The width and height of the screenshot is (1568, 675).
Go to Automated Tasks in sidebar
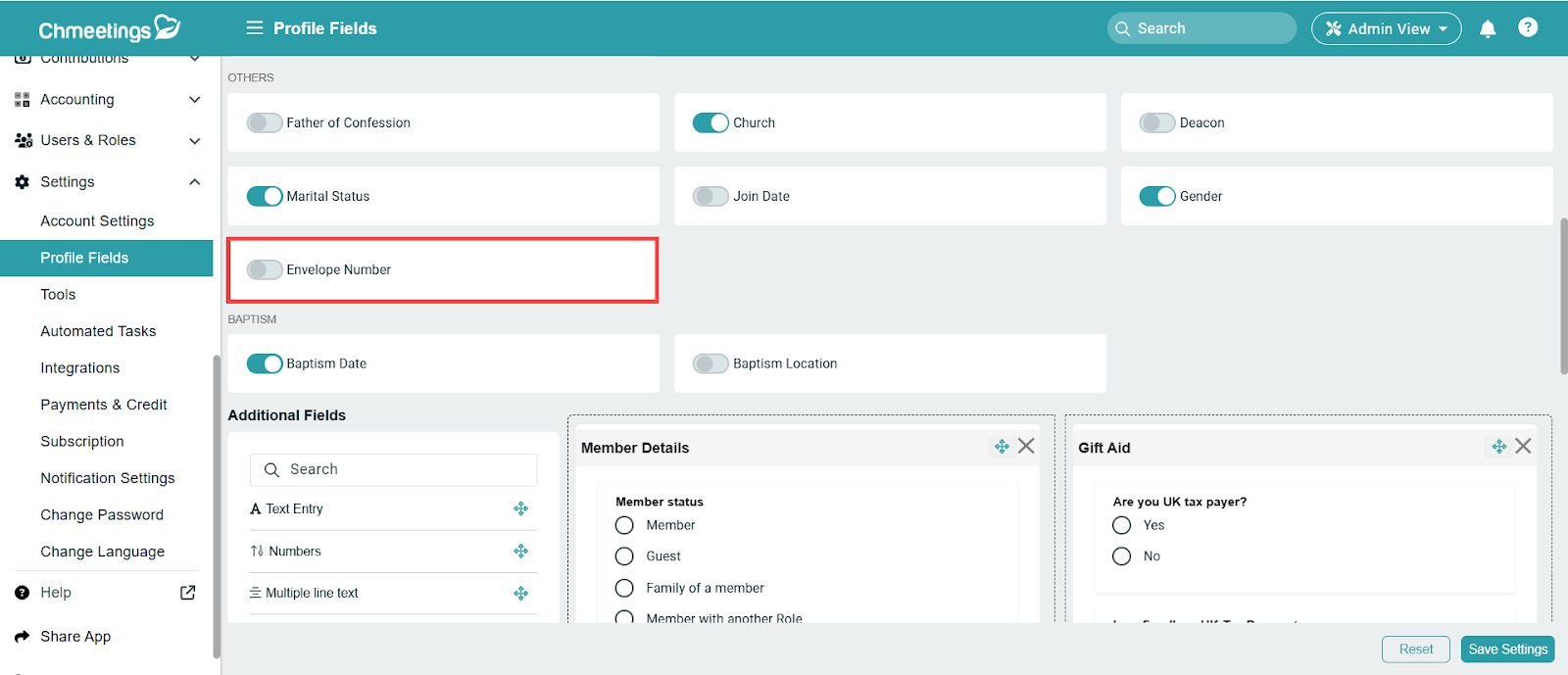(98, 331)
